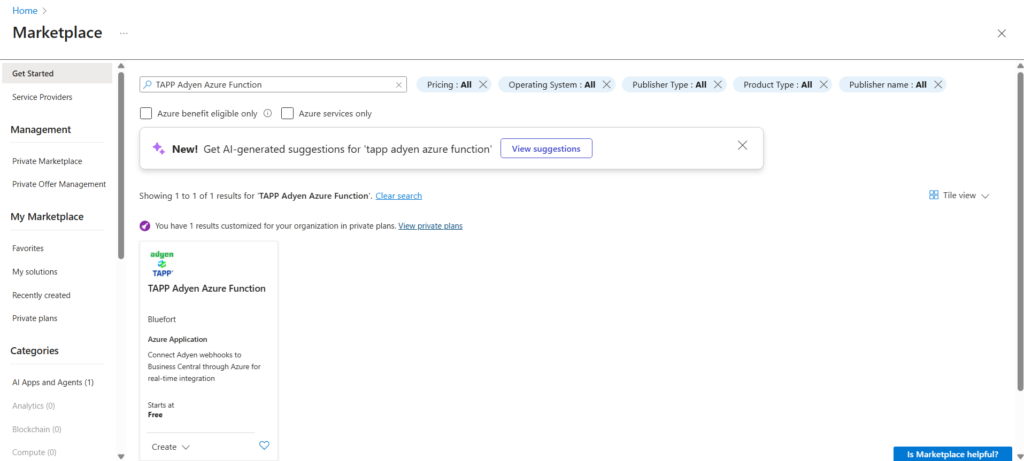Click the View suggestions button

point(546,148)
